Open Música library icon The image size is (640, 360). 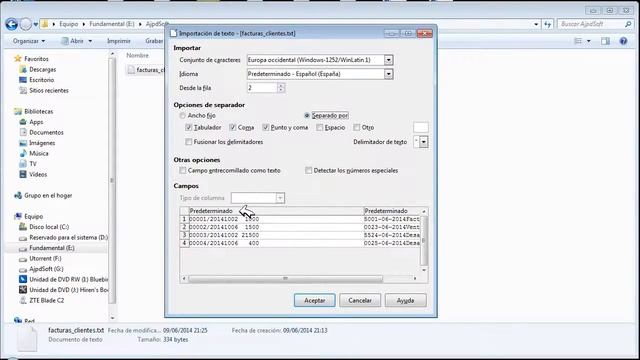(23, 153)
